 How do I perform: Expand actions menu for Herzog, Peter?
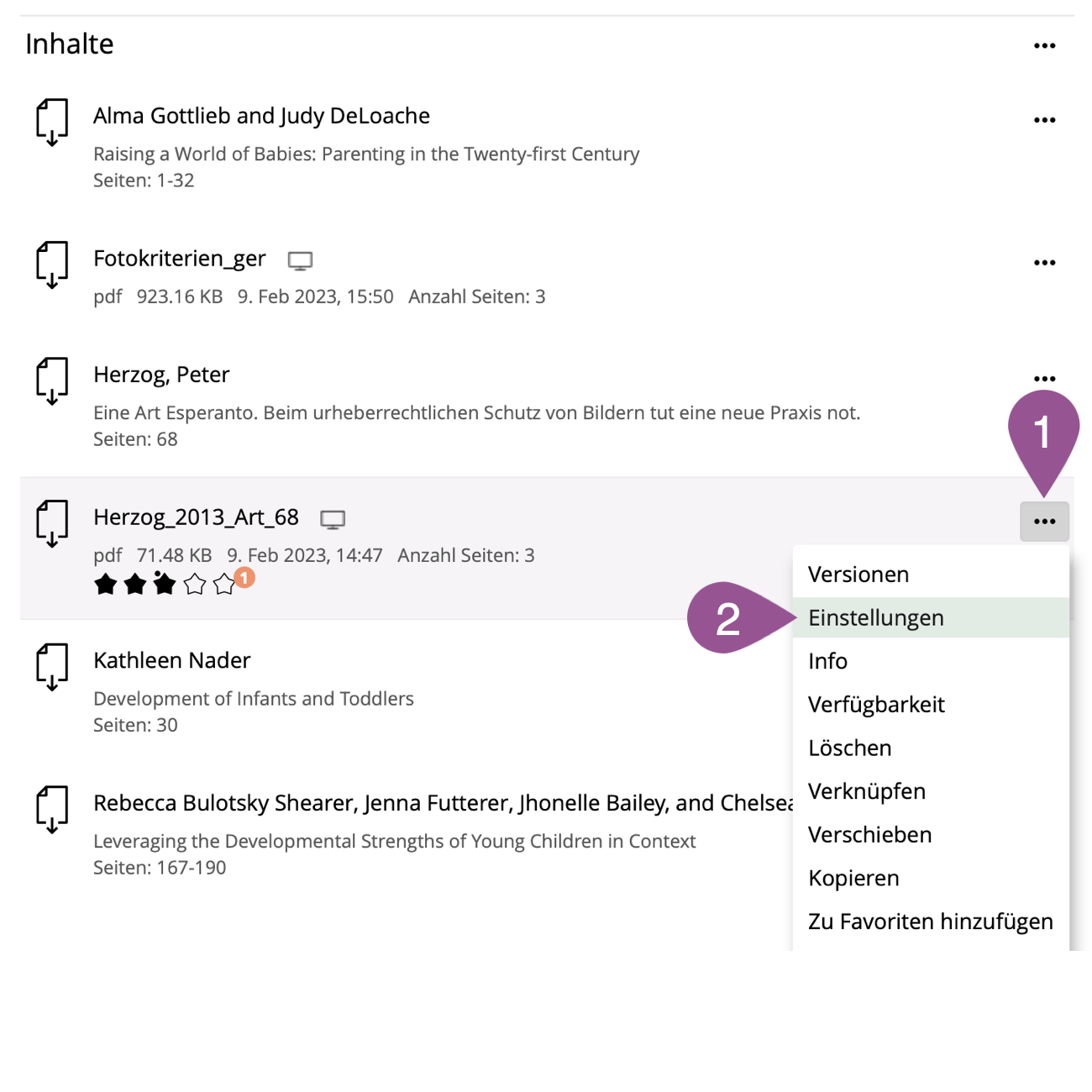[x=1044, y=379]
